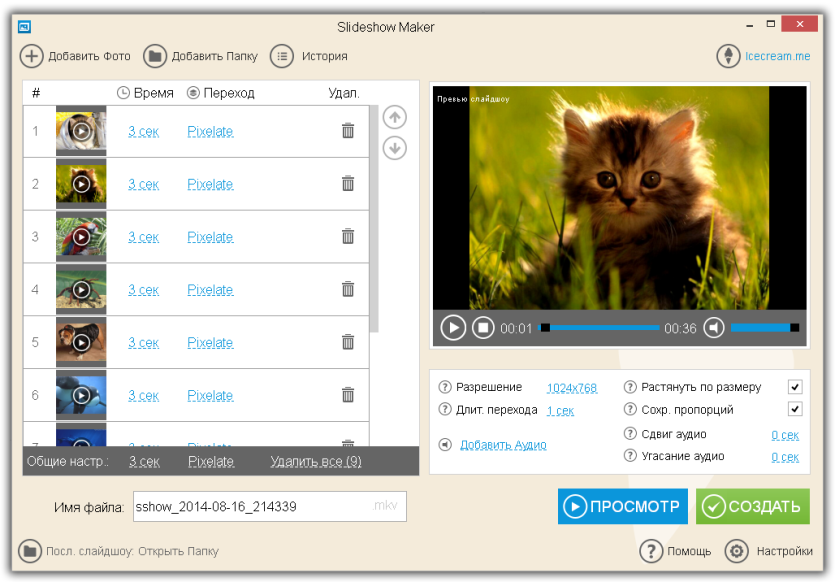The width and height of the screenshot is (835, 582).
Task: Move selected slide up with arrow icon
Action: coord(395,118)
